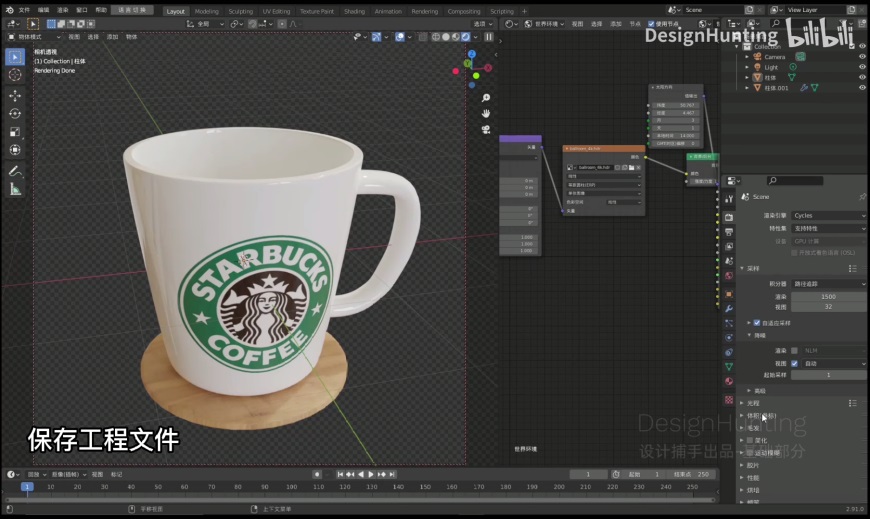Switch to the Shading workspace tab
The height and width of the screenshot is (519, 870).
[x=355, y=11]
